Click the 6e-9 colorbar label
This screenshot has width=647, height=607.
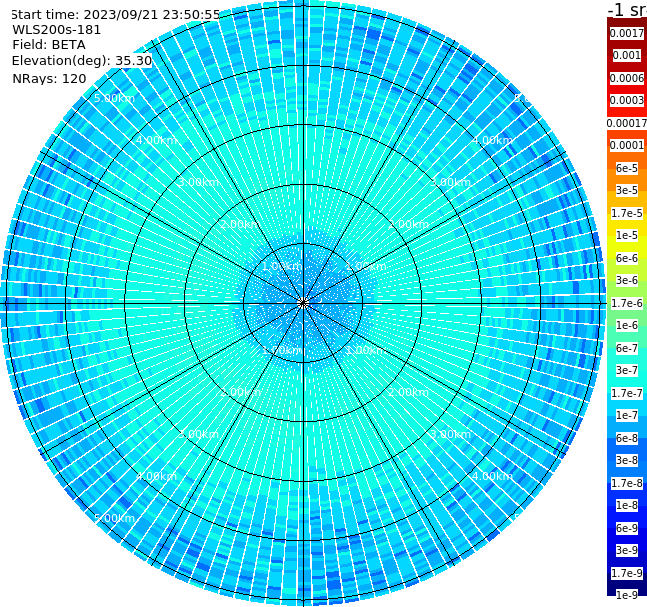627,528
